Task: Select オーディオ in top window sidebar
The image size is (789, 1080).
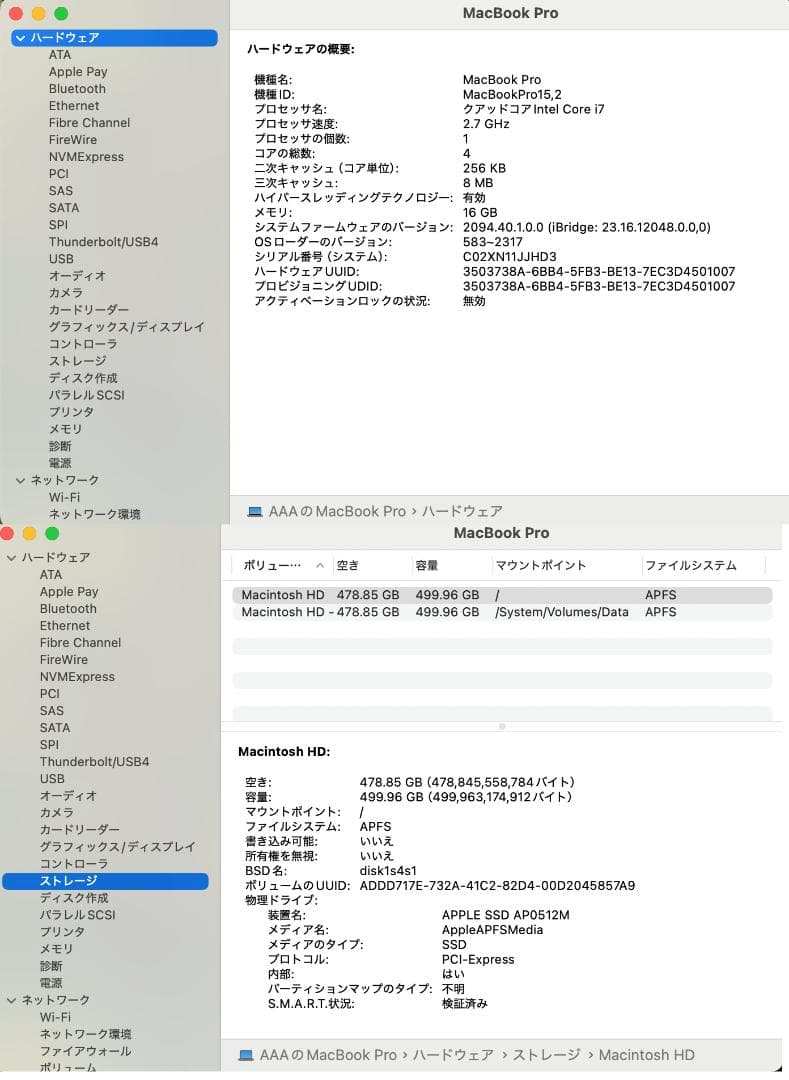Action: (77, 276)
